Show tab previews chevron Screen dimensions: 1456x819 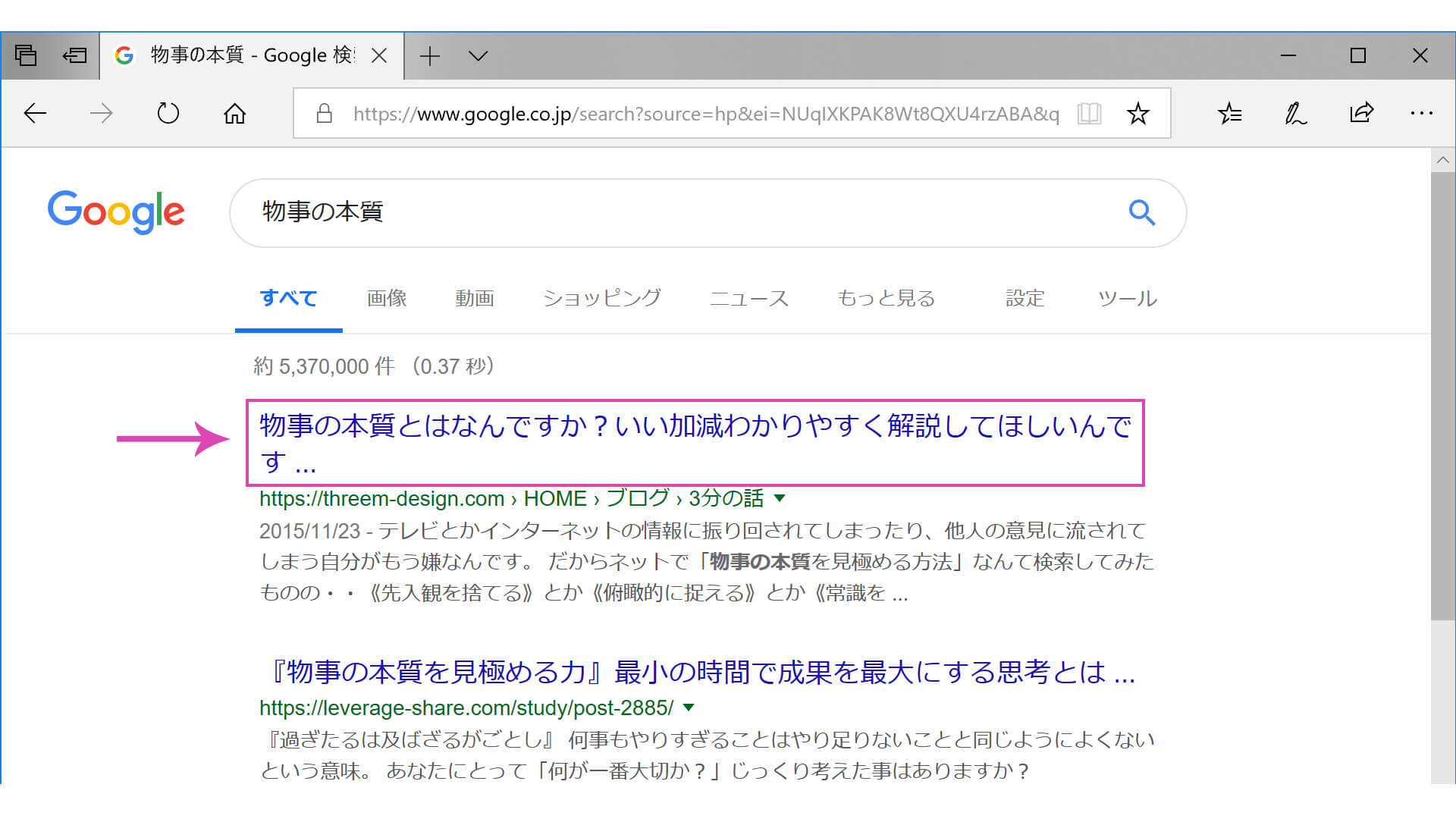pos(478,55)
